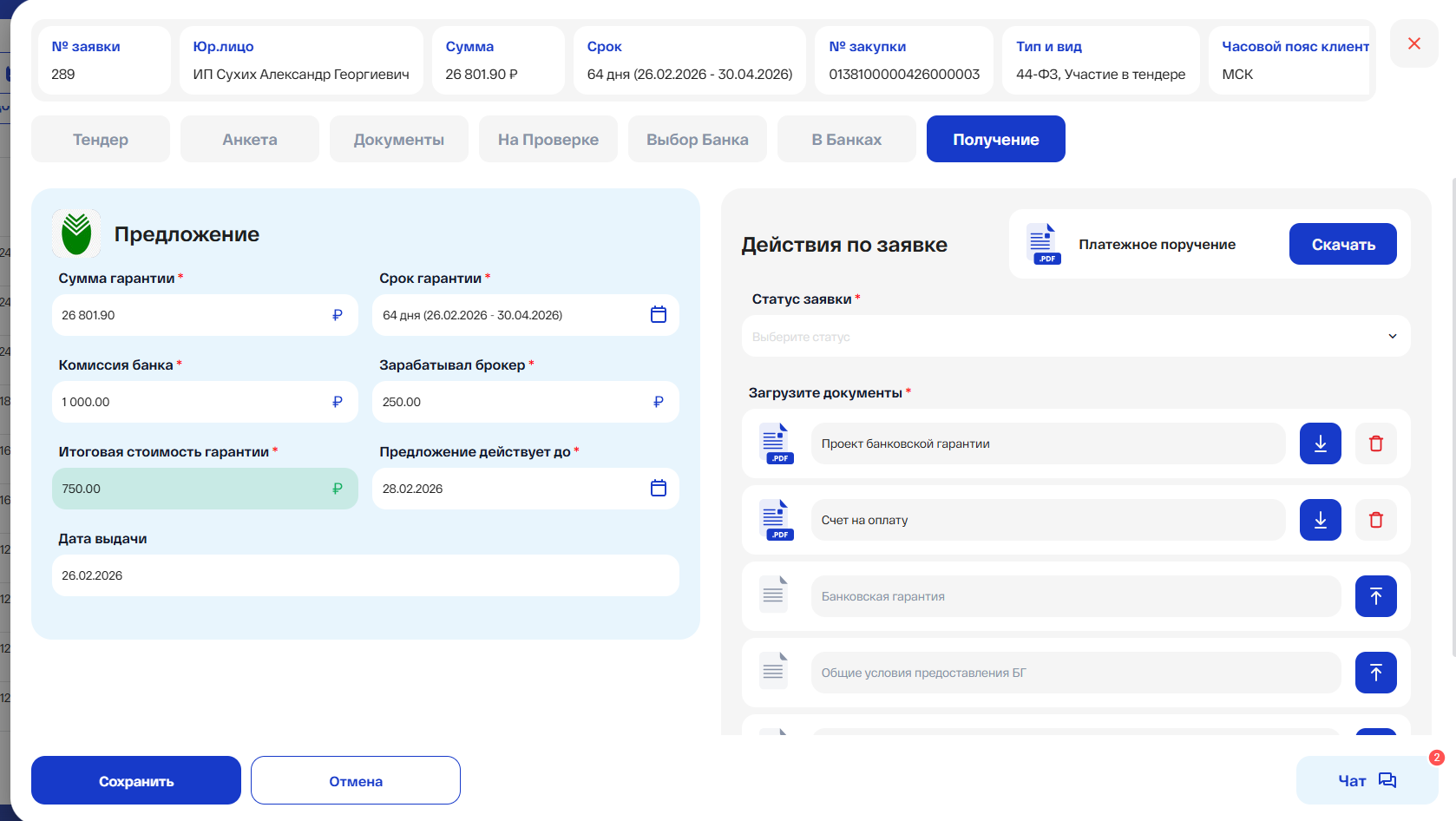Click the Платежное поручение label

(1157, 244)
